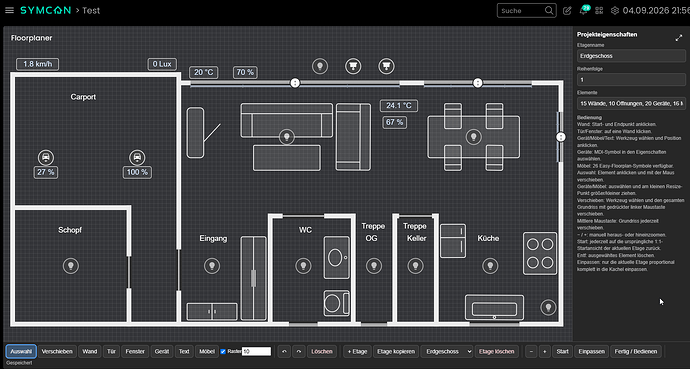Click the Löschen button
This screenshot has width=690, height=369.
[x=322, y=351]
